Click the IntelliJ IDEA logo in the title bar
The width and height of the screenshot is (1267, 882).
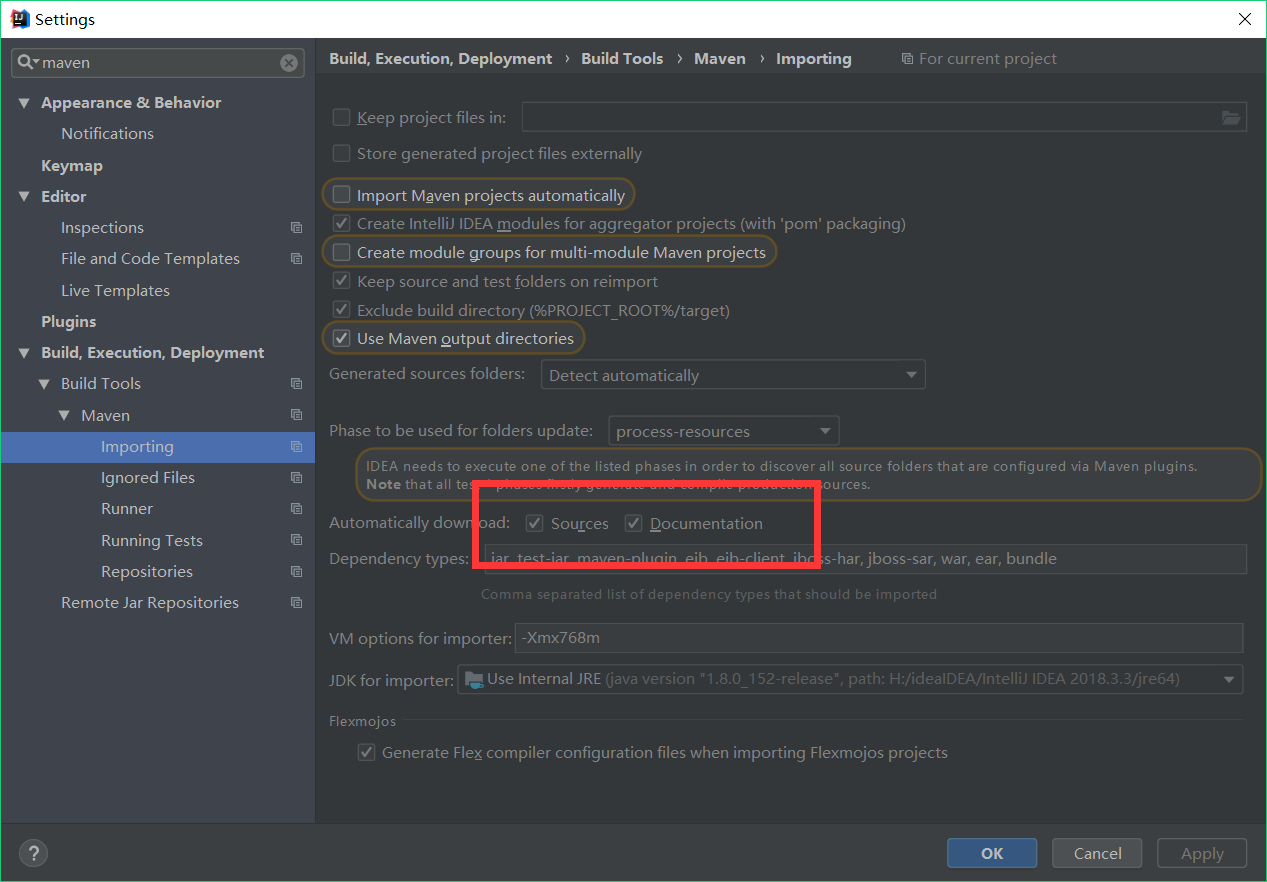click(x=18, y=18)
